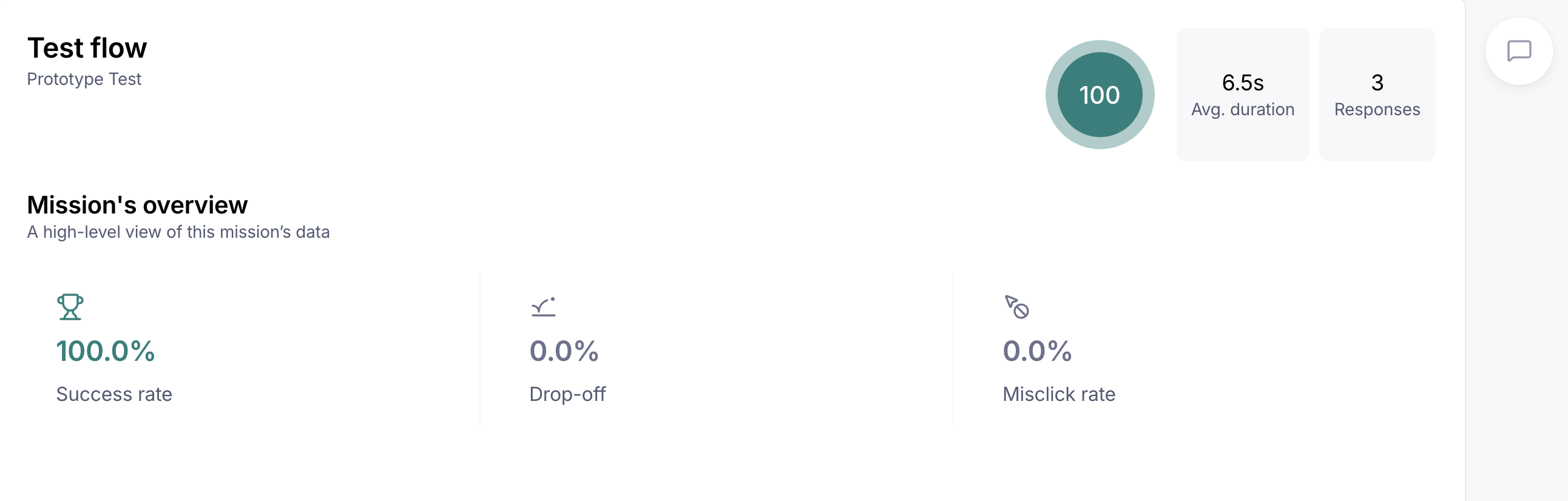The image size is (1568, 501).
Task: Click the trophy success rate icon
Action: point(70,306)
